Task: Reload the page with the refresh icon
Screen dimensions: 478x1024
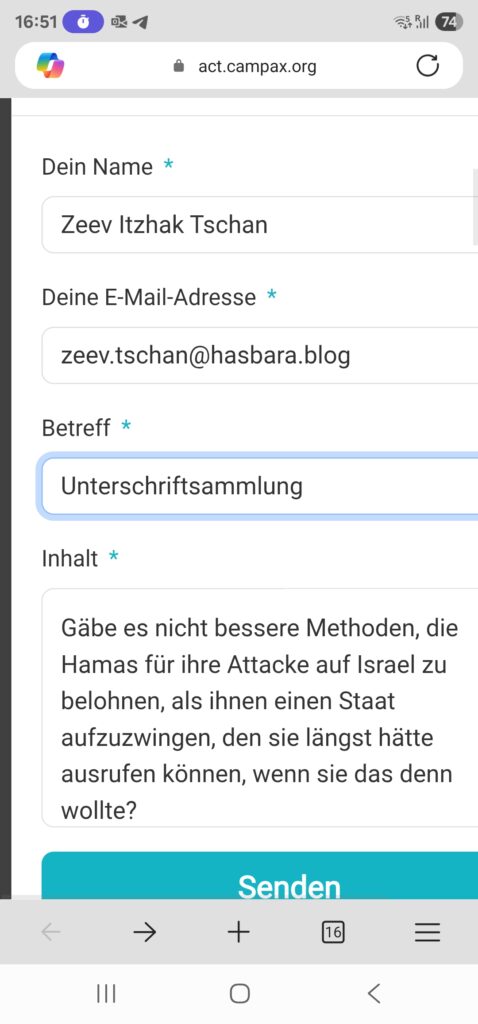Action: [x=428, y=66]
